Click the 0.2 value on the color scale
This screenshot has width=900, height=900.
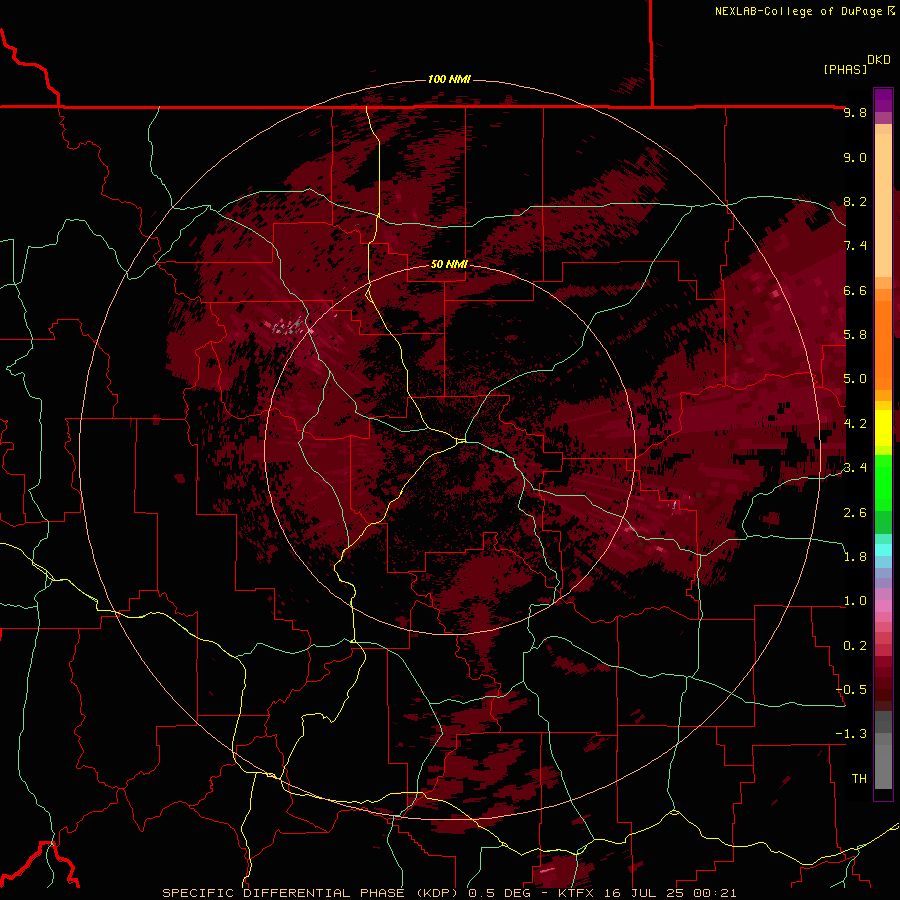point(855,646)
